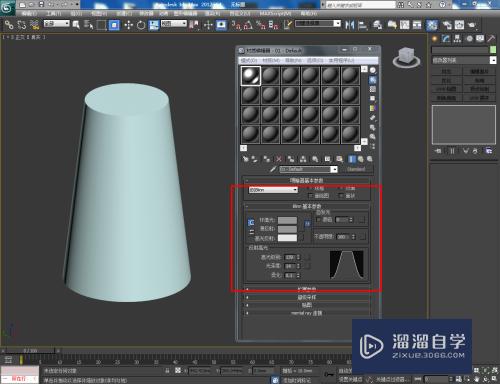Viewport: 500px width, 384px height.
Task: Enable the 双面 (2-Sided) checkbox
Action: [x=341, y=189]
